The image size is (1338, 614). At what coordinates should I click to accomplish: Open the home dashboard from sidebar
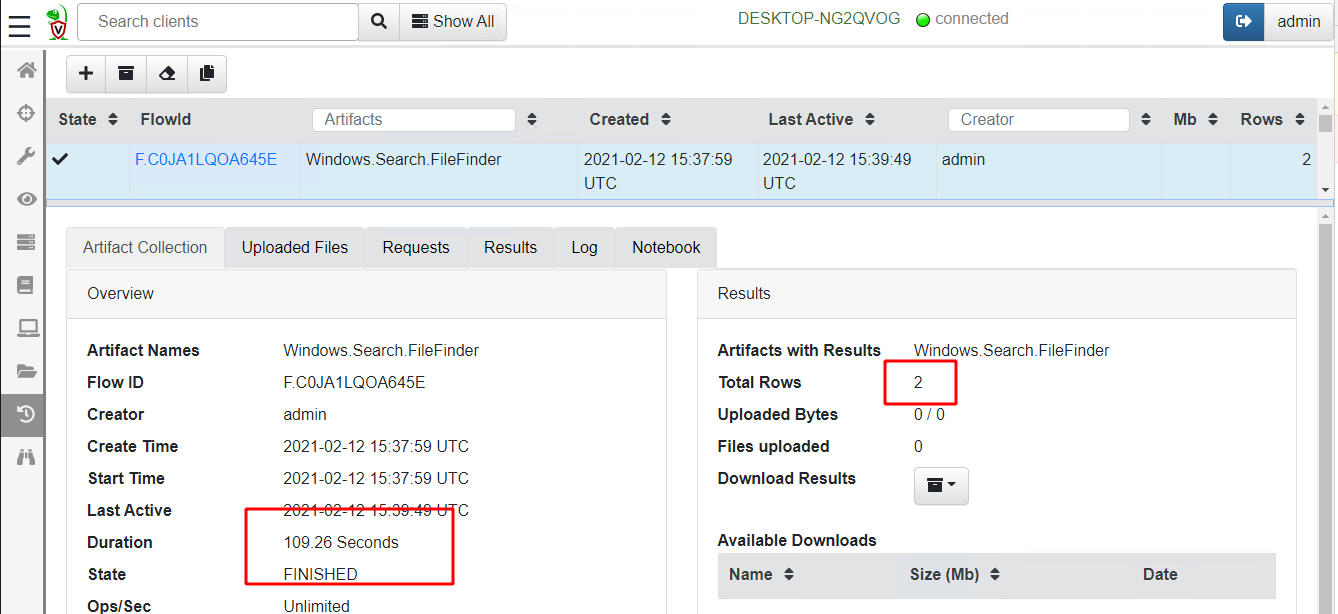(x=26, y=70)
